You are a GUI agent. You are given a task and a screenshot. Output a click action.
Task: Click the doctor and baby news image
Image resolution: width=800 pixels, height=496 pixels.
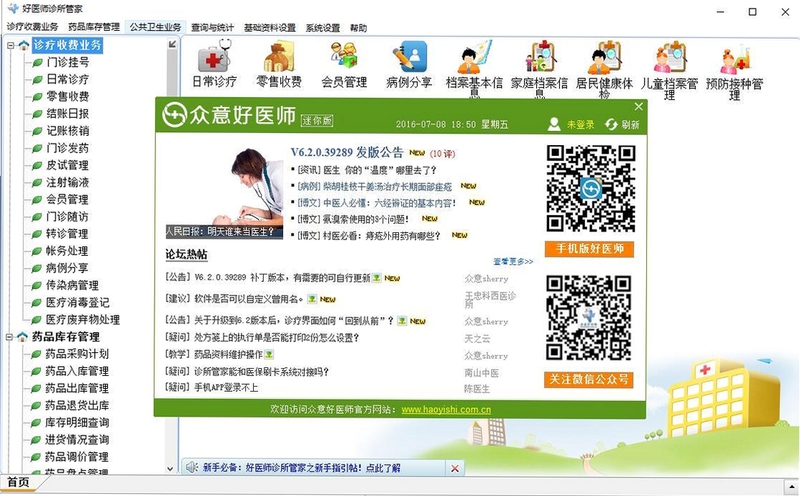224,193
